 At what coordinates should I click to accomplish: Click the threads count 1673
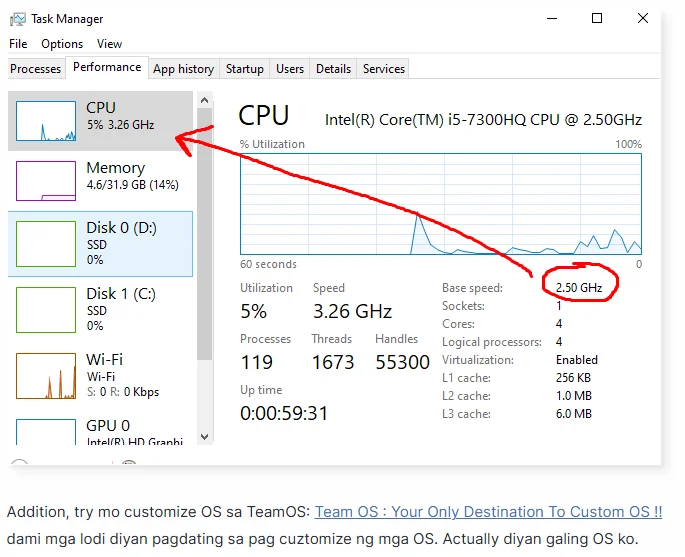333,362
